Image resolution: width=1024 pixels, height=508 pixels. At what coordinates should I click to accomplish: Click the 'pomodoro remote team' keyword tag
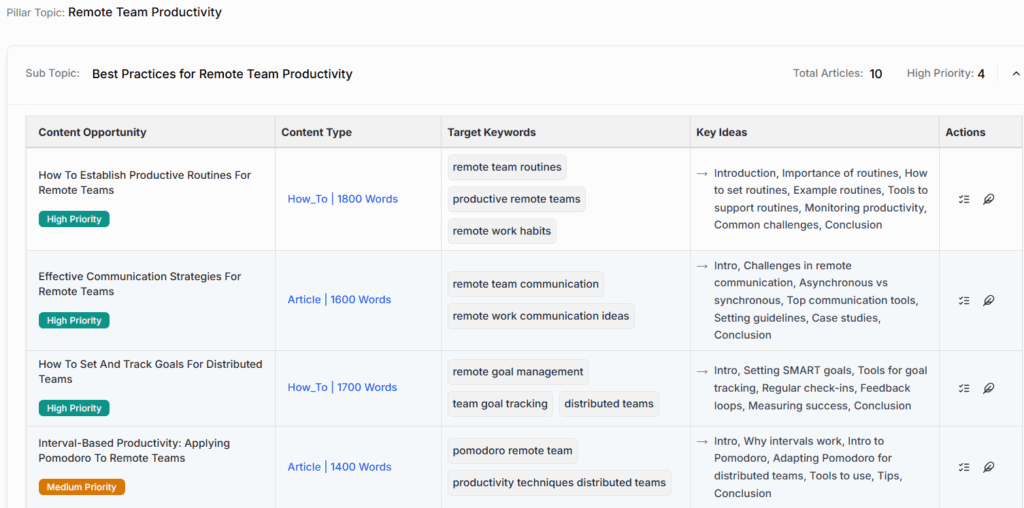512,451
